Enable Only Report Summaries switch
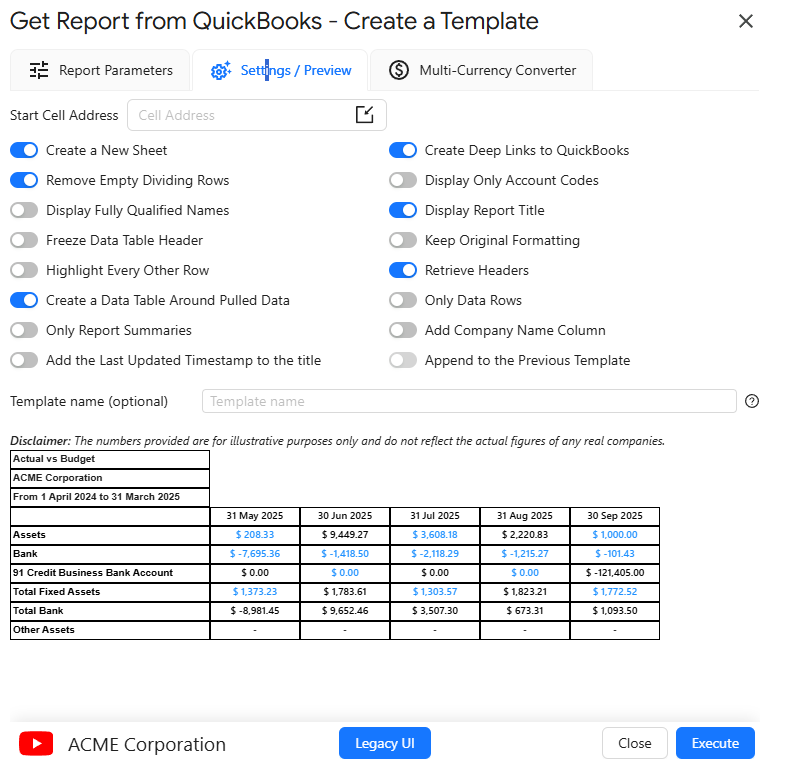 (24, 330)
